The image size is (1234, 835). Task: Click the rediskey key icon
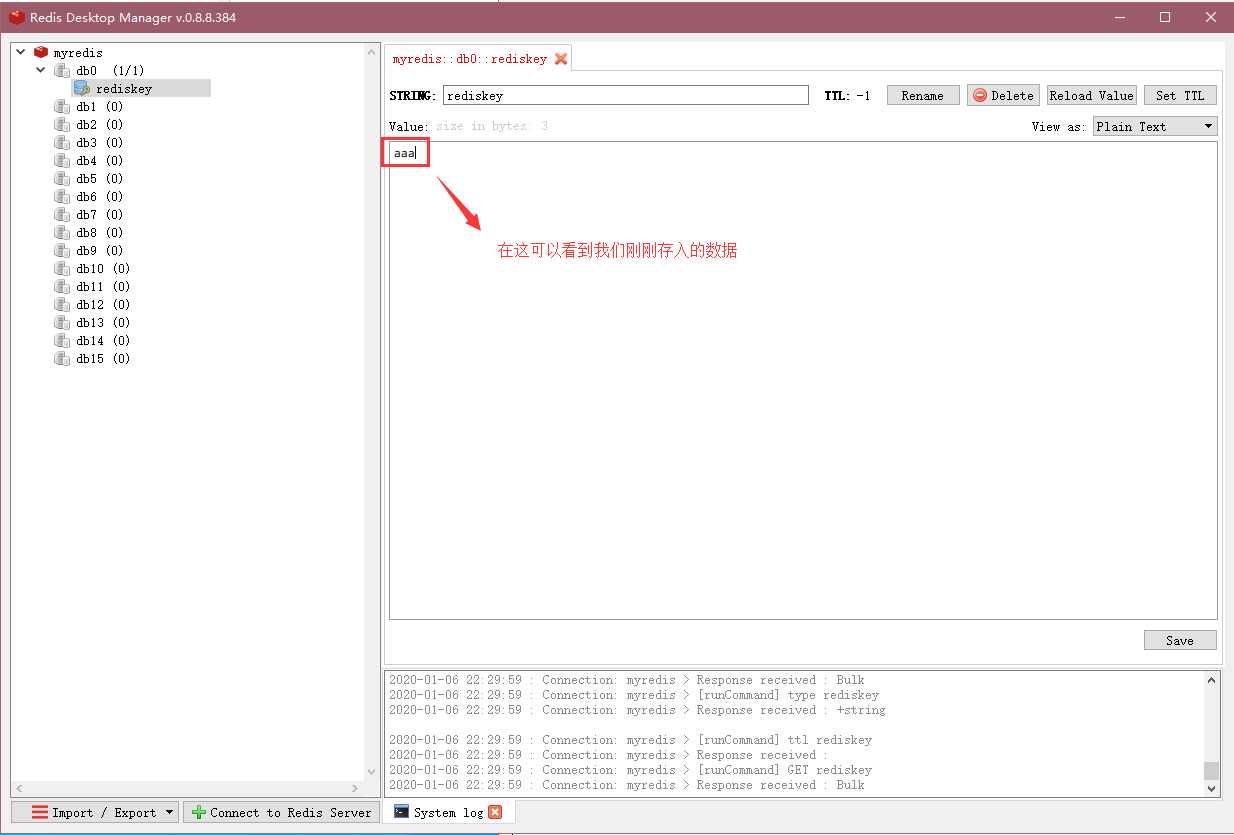(82, 88)
